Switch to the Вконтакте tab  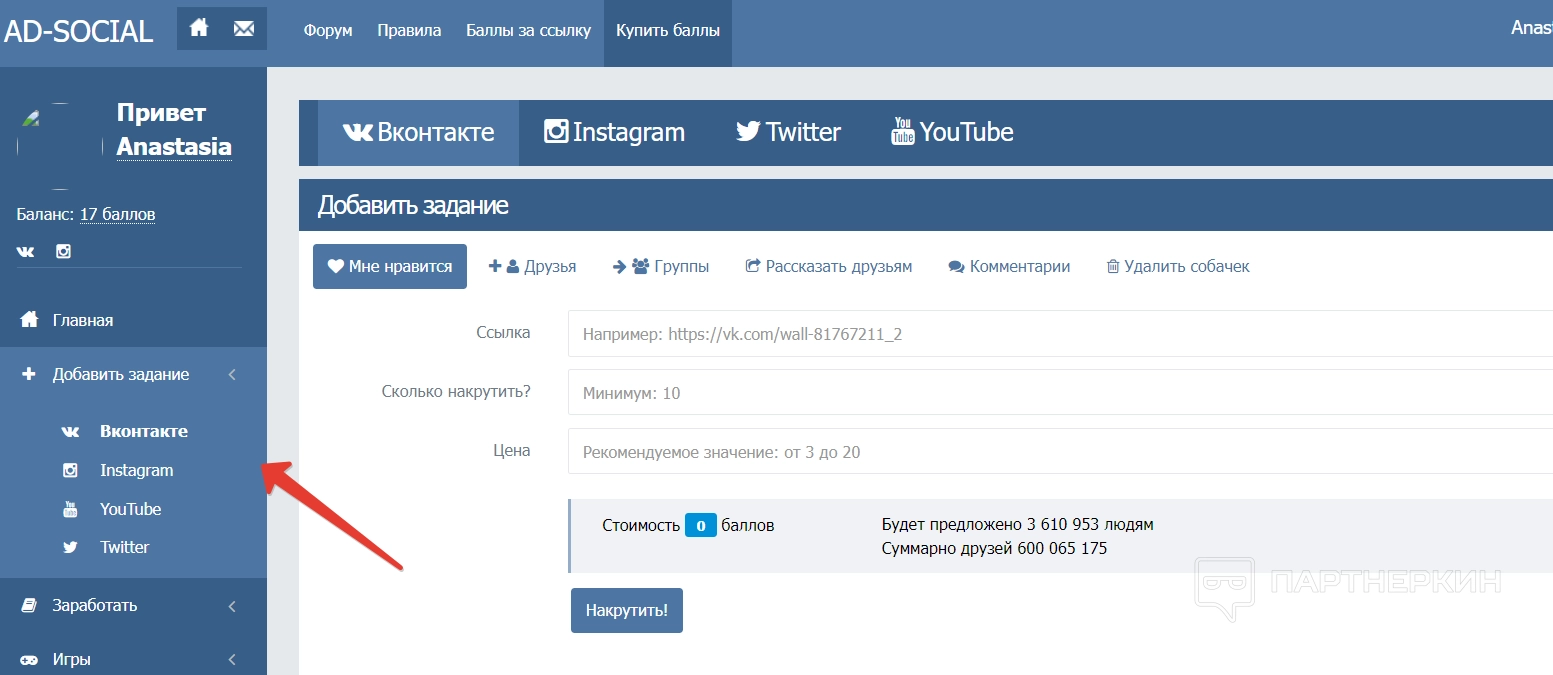point(418,132)
